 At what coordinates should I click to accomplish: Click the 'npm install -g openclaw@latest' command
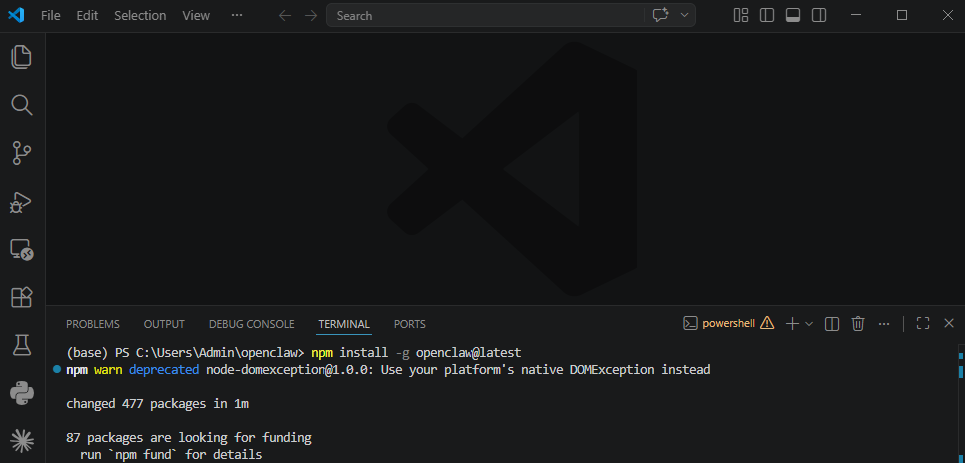(416, 353)
